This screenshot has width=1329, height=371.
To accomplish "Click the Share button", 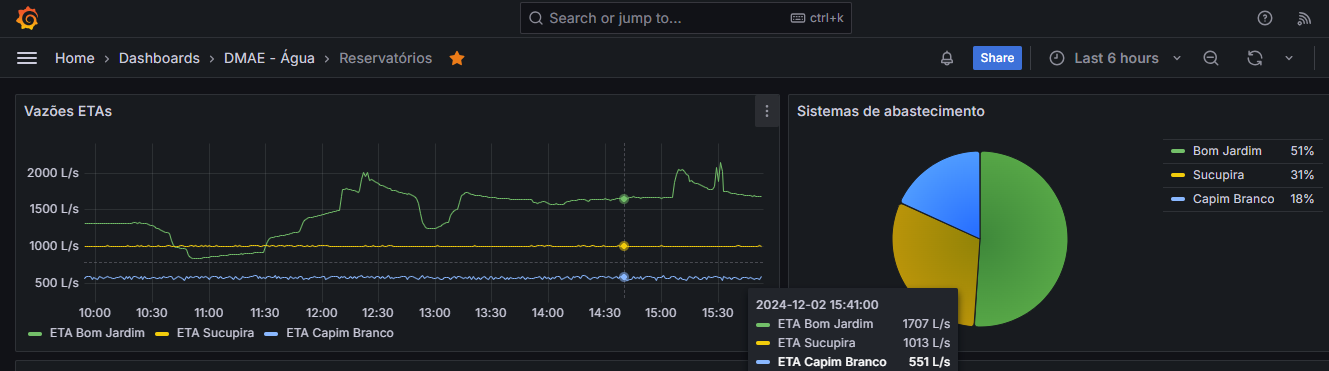I will coord(997,58).
